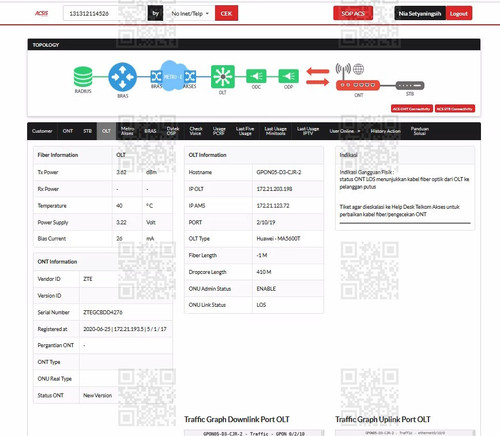Click the internet globe icon above ONT
The width and height of the screenshot is (500, 436).
(x=358, y=69)
